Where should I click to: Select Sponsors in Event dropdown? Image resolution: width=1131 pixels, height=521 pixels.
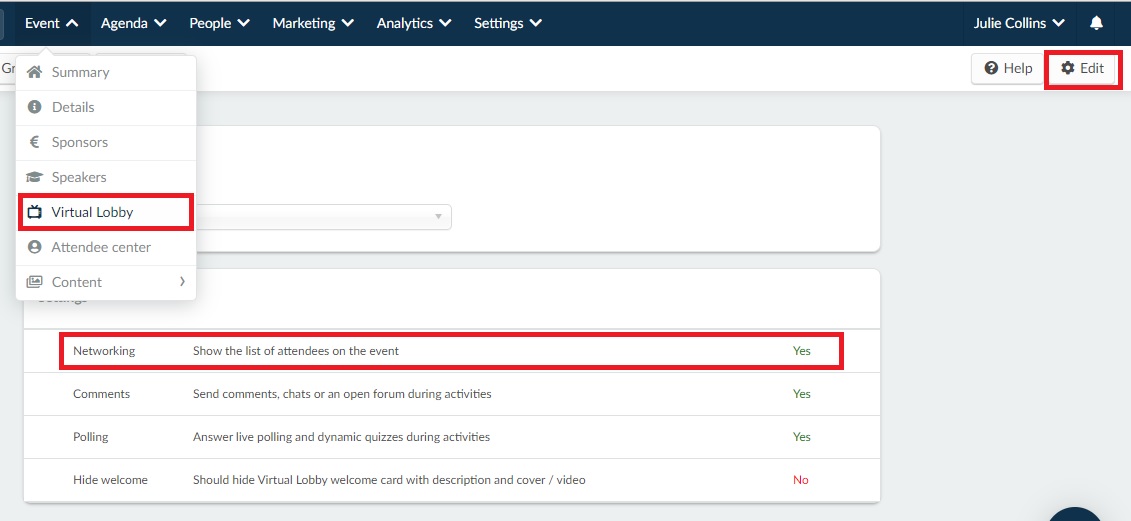coord(105,142)
